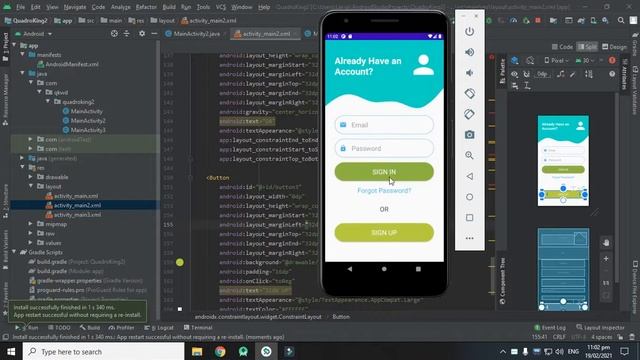Click the red Stop app icon
Viewport: 640px width, 360px height.
click(538, 20)
